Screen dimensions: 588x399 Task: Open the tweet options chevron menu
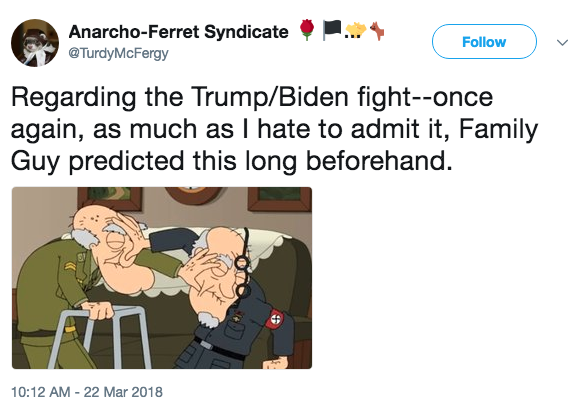[562, 42]
